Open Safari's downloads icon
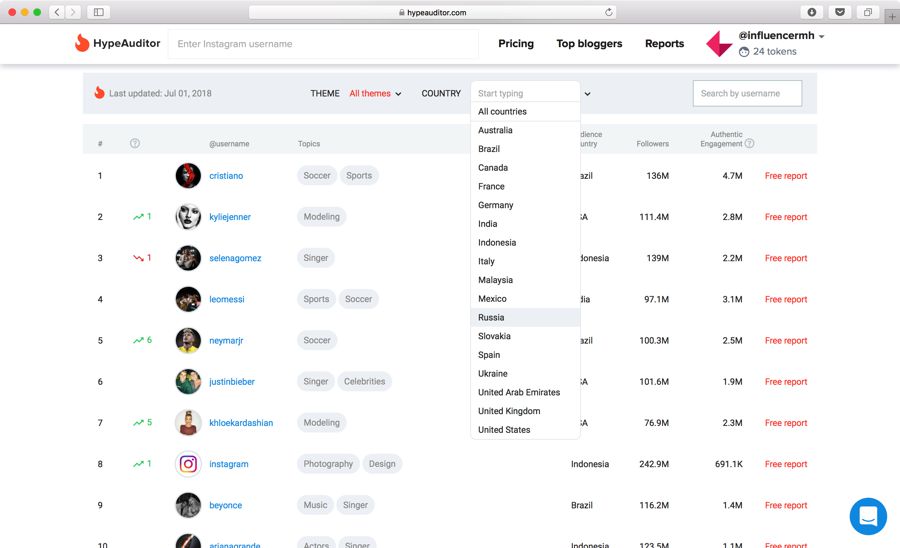 point(812,12)
